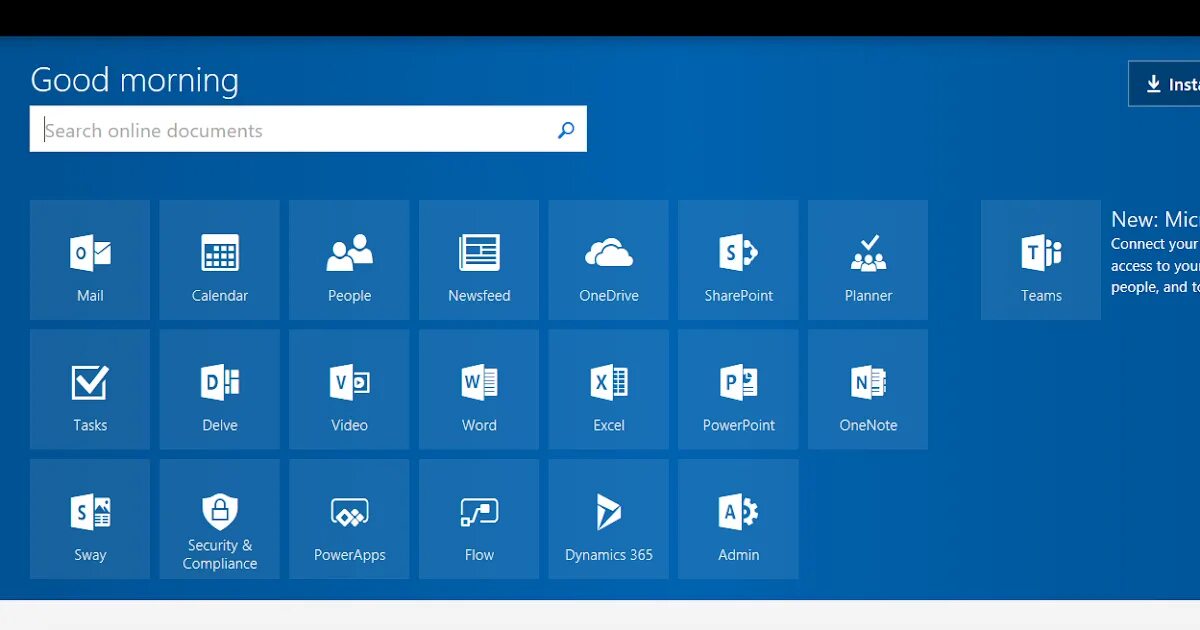Open the Video app tile

(x=349, y=390)
